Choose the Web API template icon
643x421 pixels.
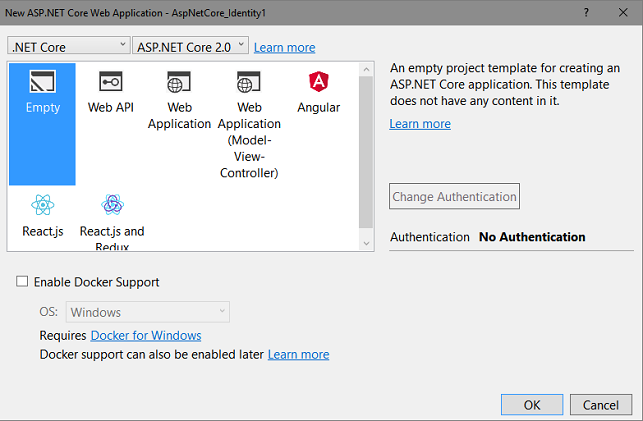click(x=111, y=81)
